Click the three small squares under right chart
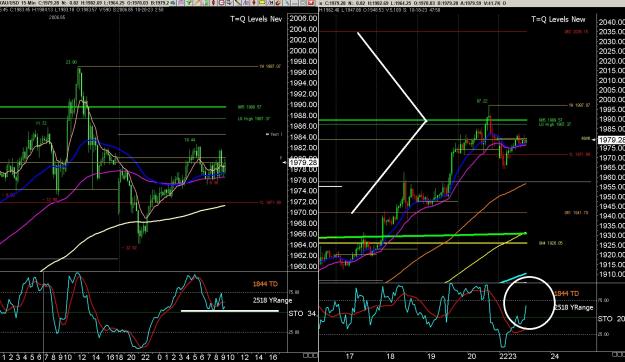The width and height of the screenshot is (625, 362). pos(619,354)
